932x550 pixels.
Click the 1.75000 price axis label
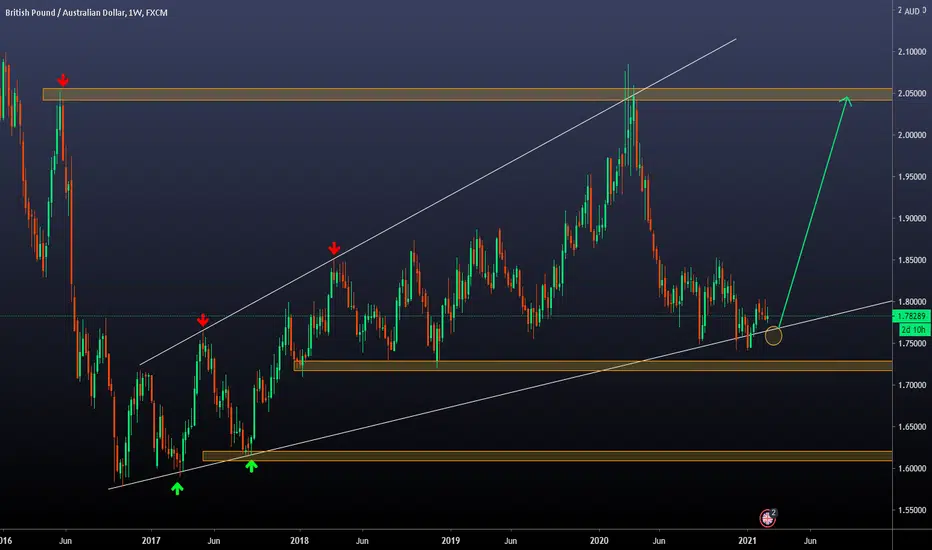tap(912, 344)
